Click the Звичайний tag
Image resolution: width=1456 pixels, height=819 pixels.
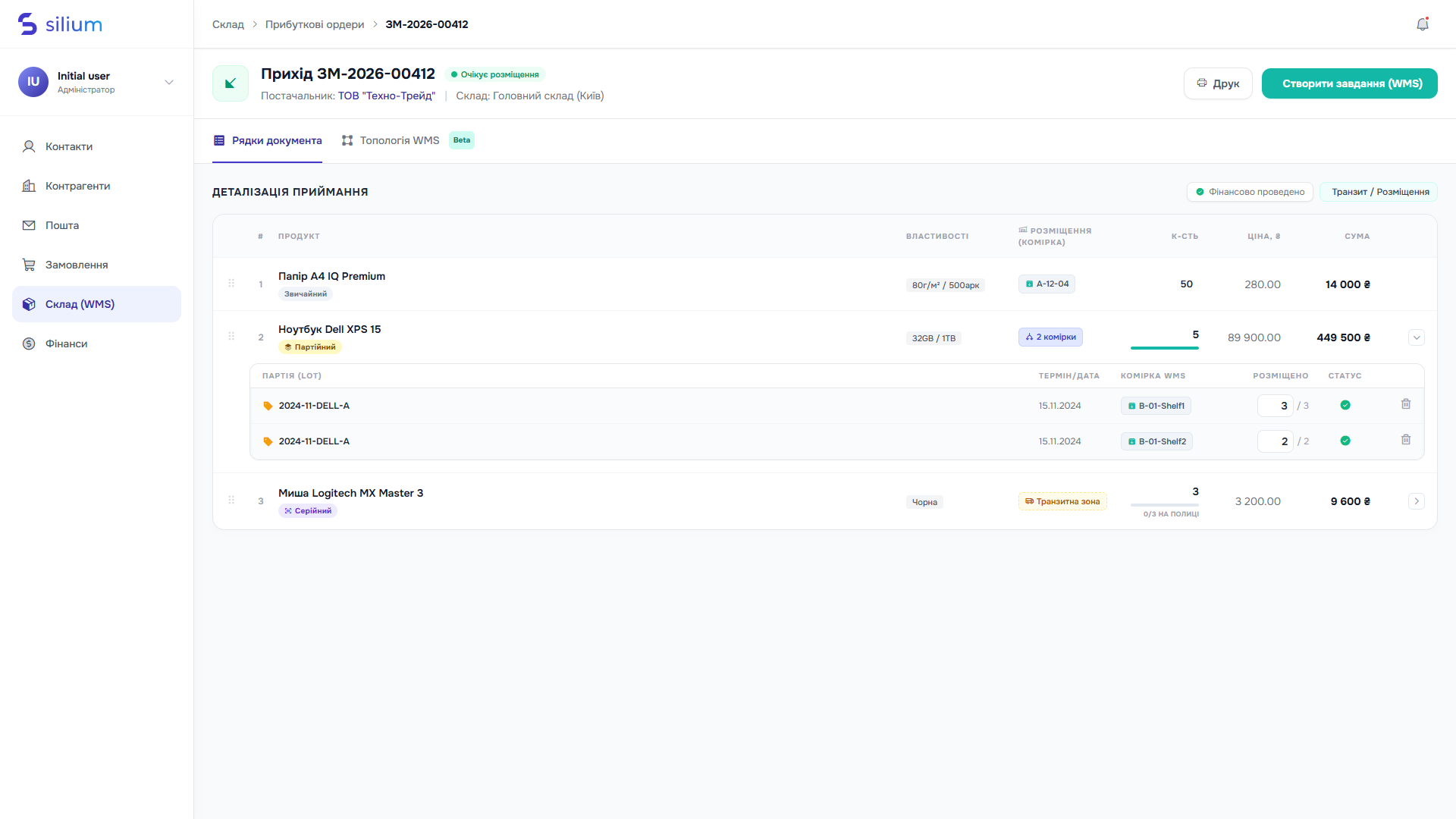click(x=306, y=294)
